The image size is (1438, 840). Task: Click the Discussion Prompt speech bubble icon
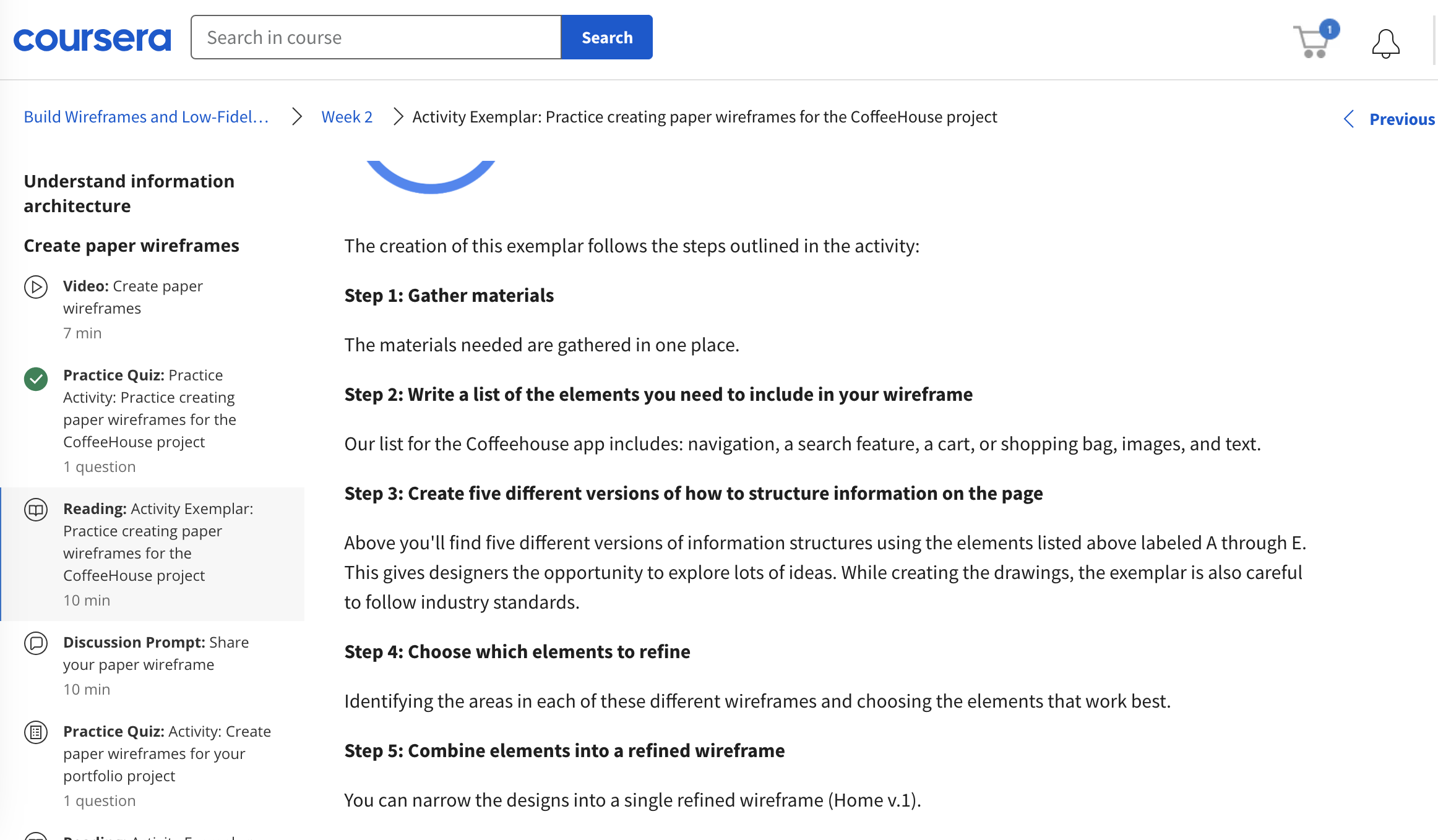click(x=36, y=643)
